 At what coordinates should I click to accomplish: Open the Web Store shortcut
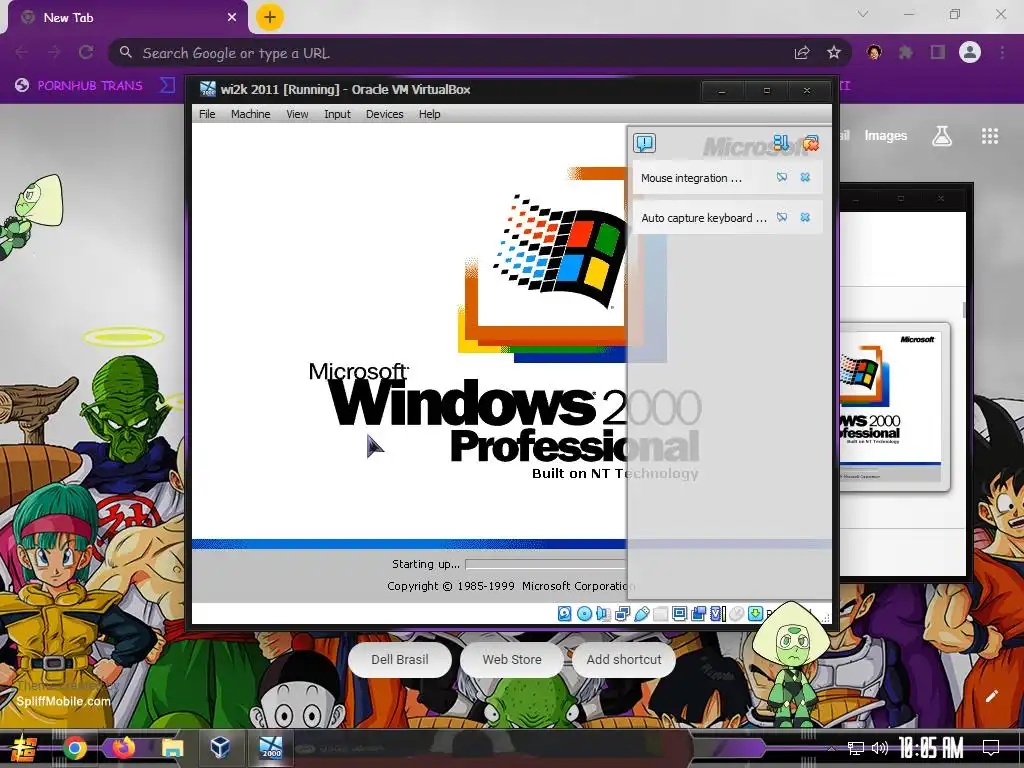(x=512, y=660)
